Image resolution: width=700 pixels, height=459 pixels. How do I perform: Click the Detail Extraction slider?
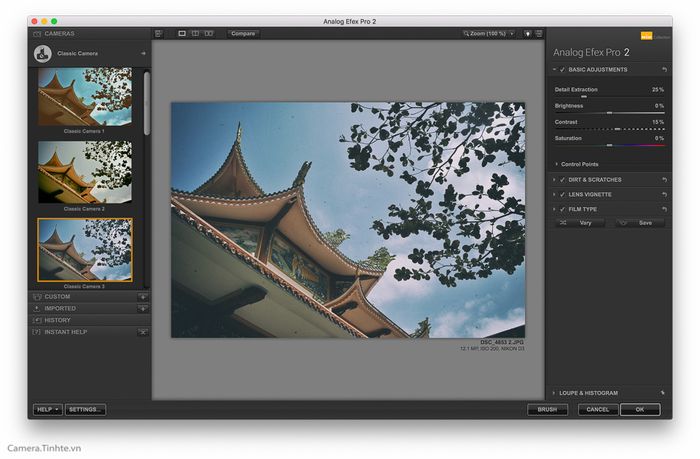pos(610,97)
